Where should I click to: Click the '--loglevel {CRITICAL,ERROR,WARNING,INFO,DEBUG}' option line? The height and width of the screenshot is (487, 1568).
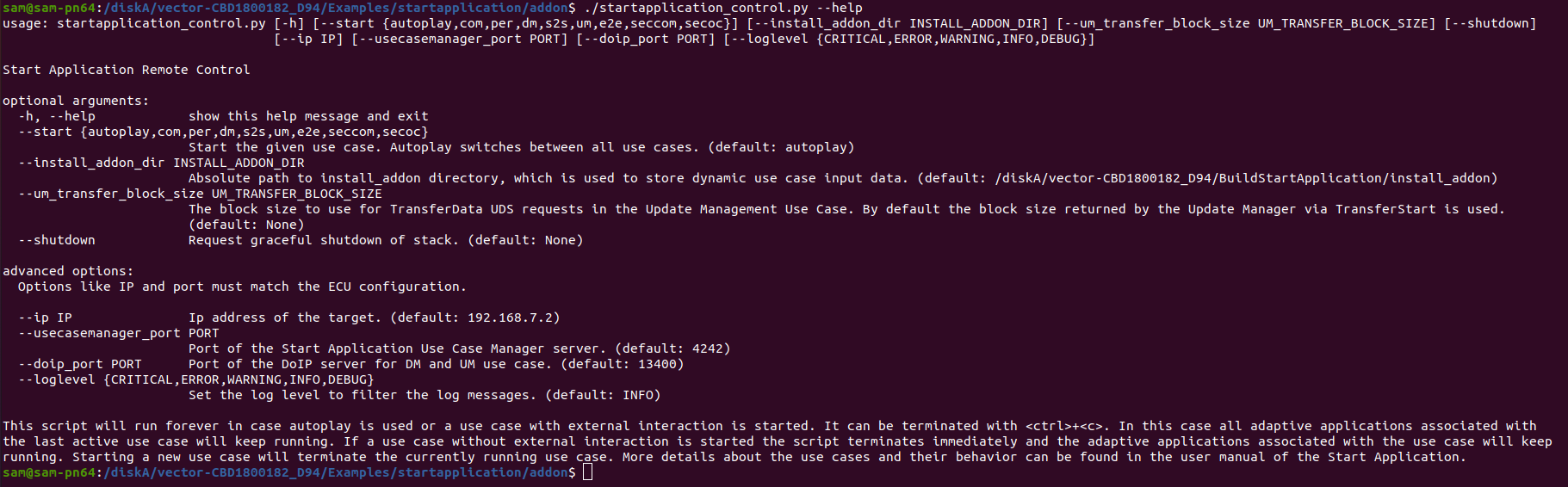(x=196, y=379)
